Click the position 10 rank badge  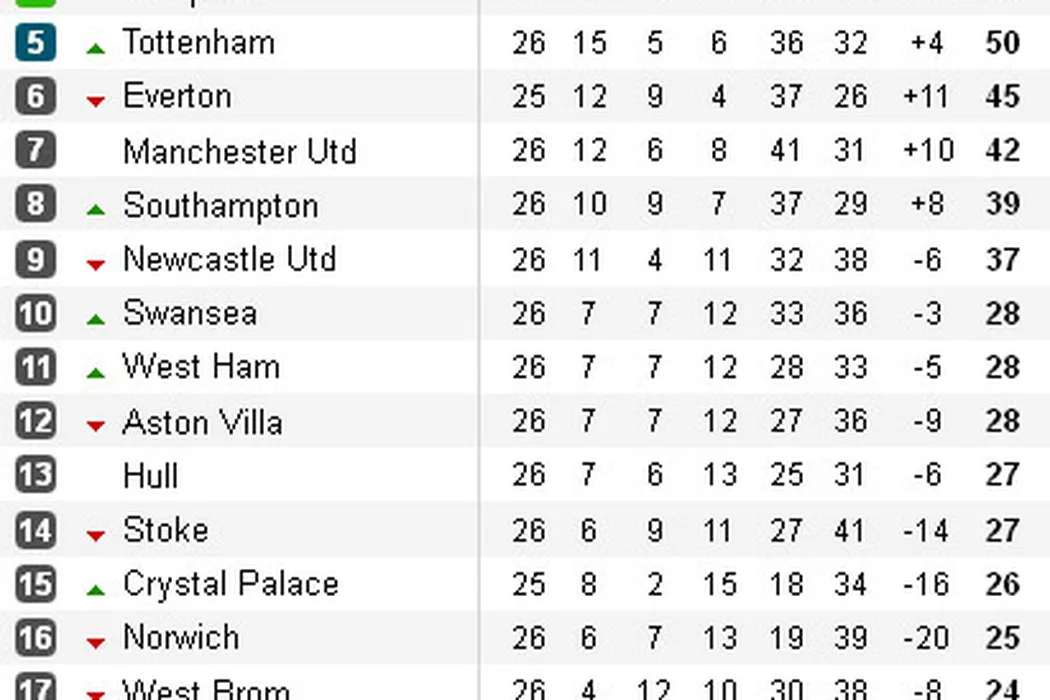point(36,313)
